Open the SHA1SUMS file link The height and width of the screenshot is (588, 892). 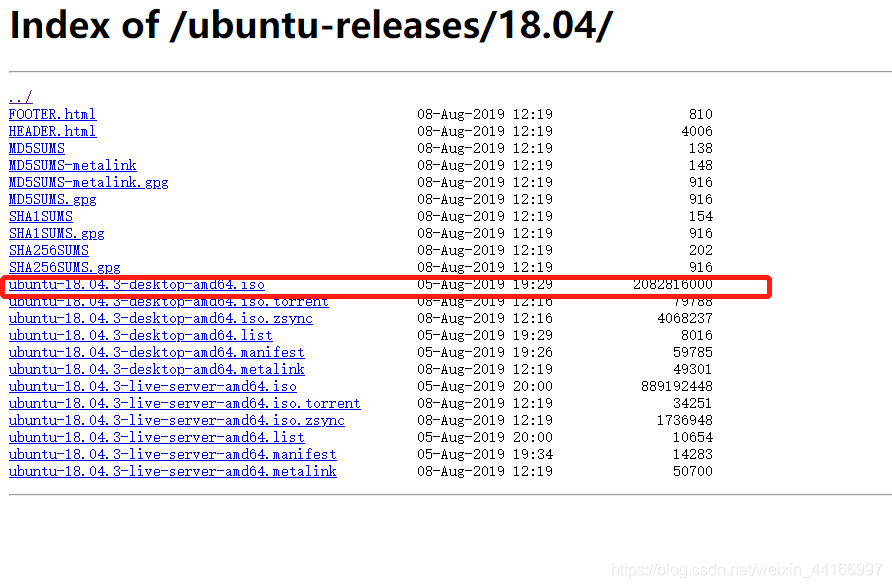tap(40, 217)
